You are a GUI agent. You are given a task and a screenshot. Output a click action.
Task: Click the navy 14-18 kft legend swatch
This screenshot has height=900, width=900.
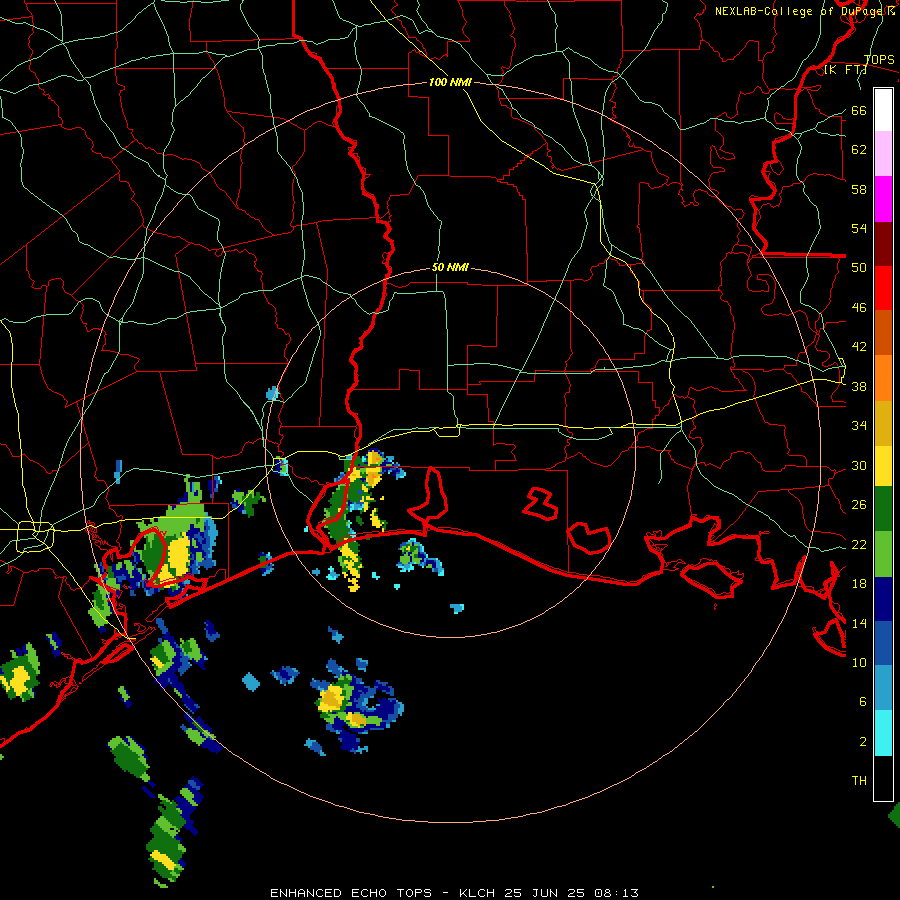point(883,599)
